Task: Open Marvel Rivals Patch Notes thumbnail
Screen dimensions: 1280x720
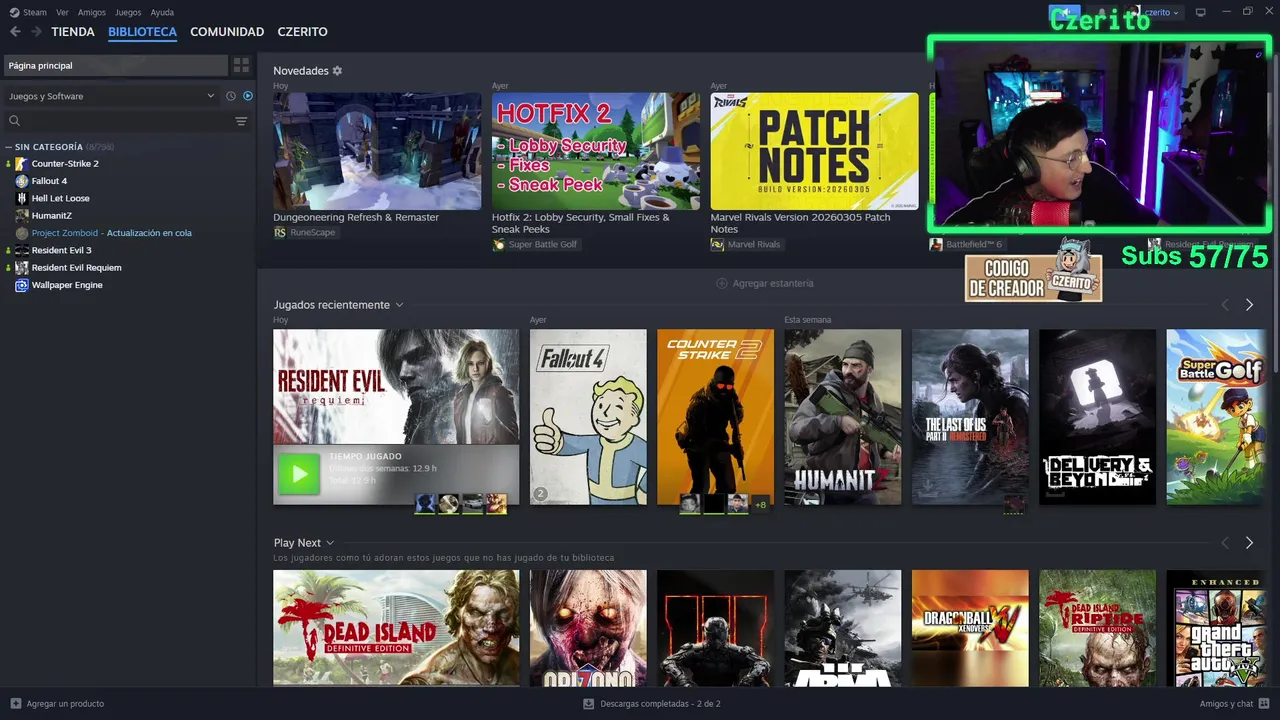Action: 814,151
